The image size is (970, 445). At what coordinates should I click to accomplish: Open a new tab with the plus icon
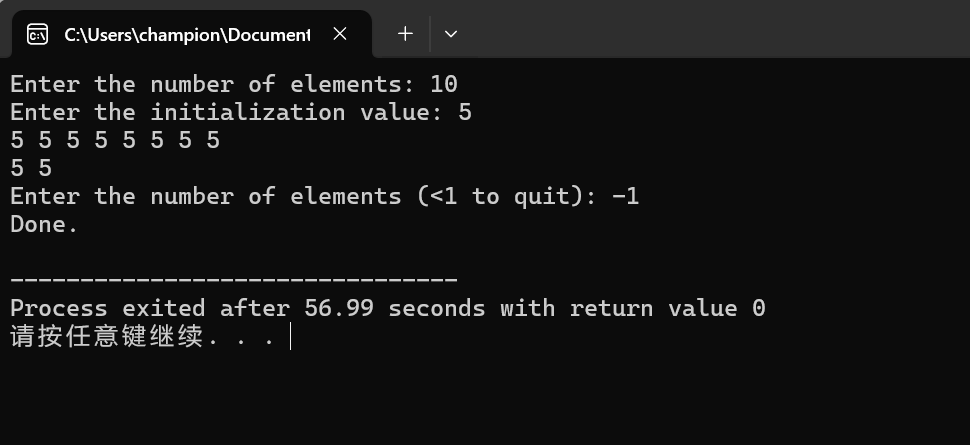pyautogui.click(x=405, y=33)
